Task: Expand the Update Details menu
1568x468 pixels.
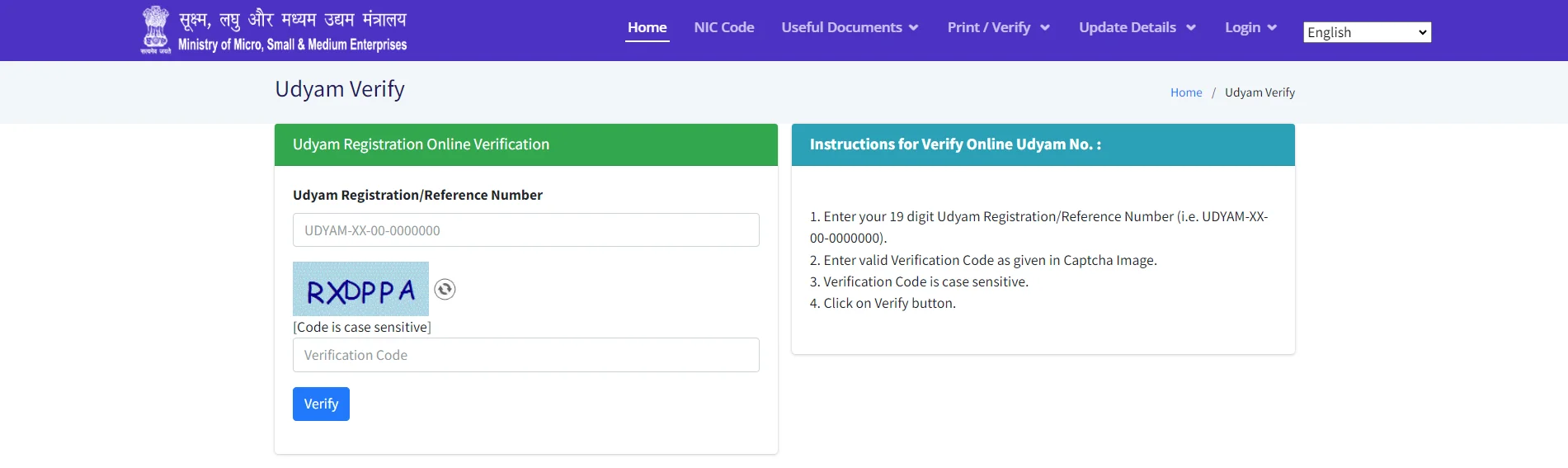Action: click(x=1137, y=27)
